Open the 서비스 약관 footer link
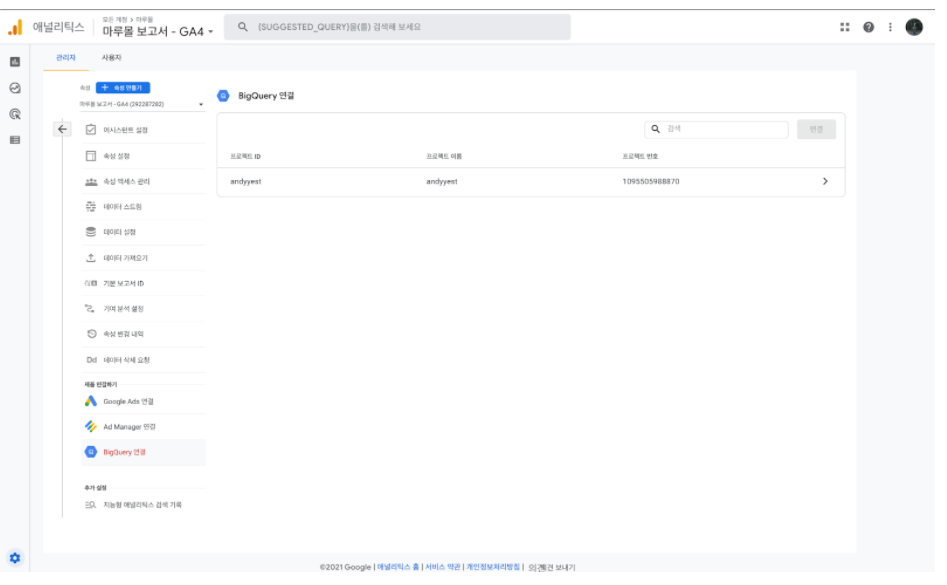947x585 pixels. [x=443, y=567]
